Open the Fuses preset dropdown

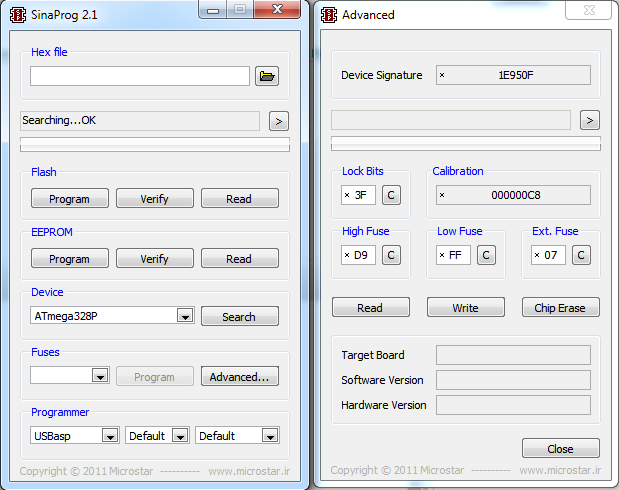click(x=99, y=376)
